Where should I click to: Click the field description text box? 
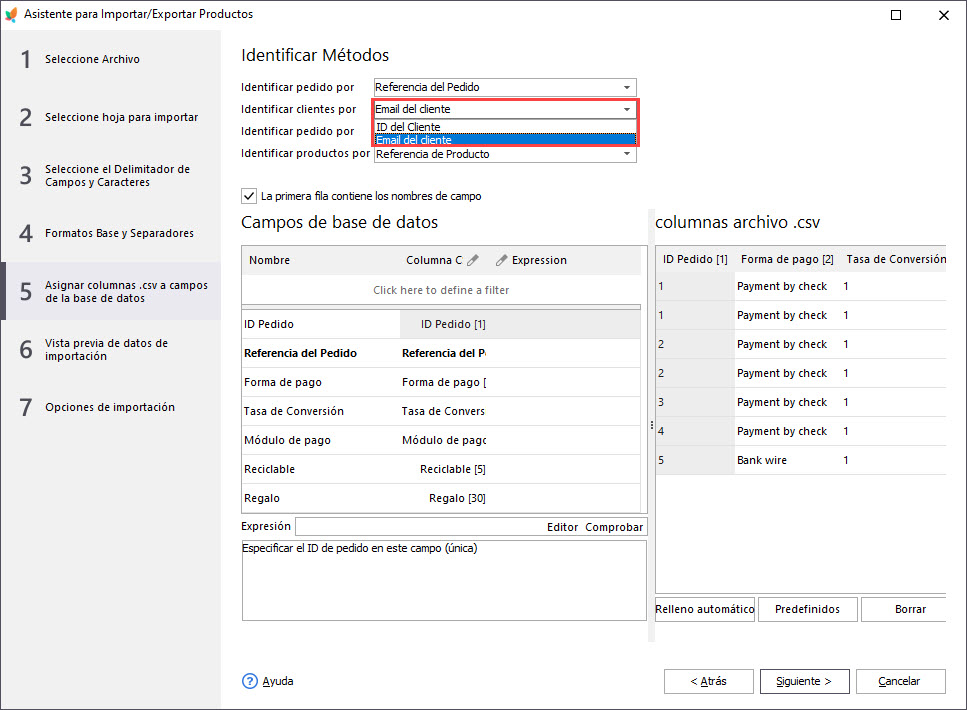444,580
